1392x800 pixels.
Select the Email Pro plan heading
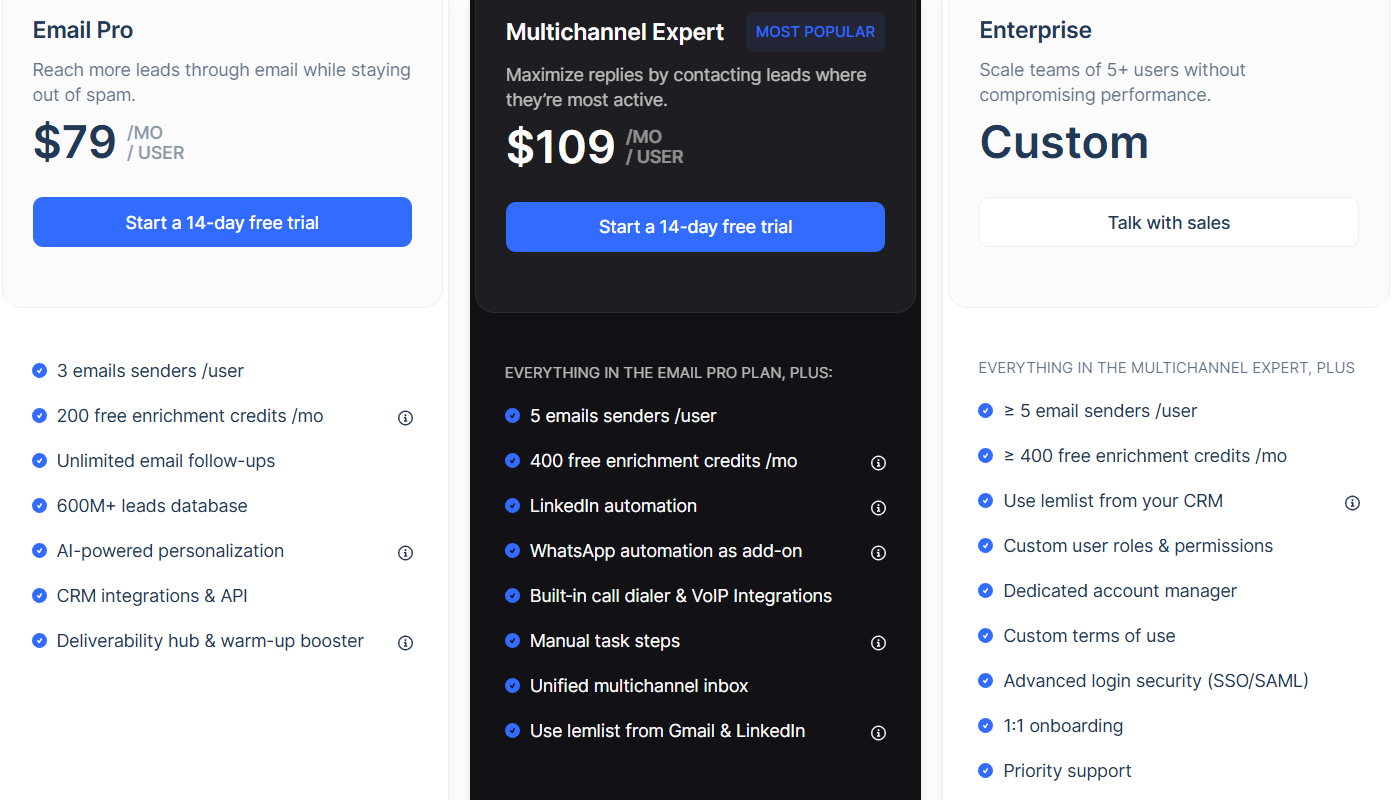coord(83,30)
